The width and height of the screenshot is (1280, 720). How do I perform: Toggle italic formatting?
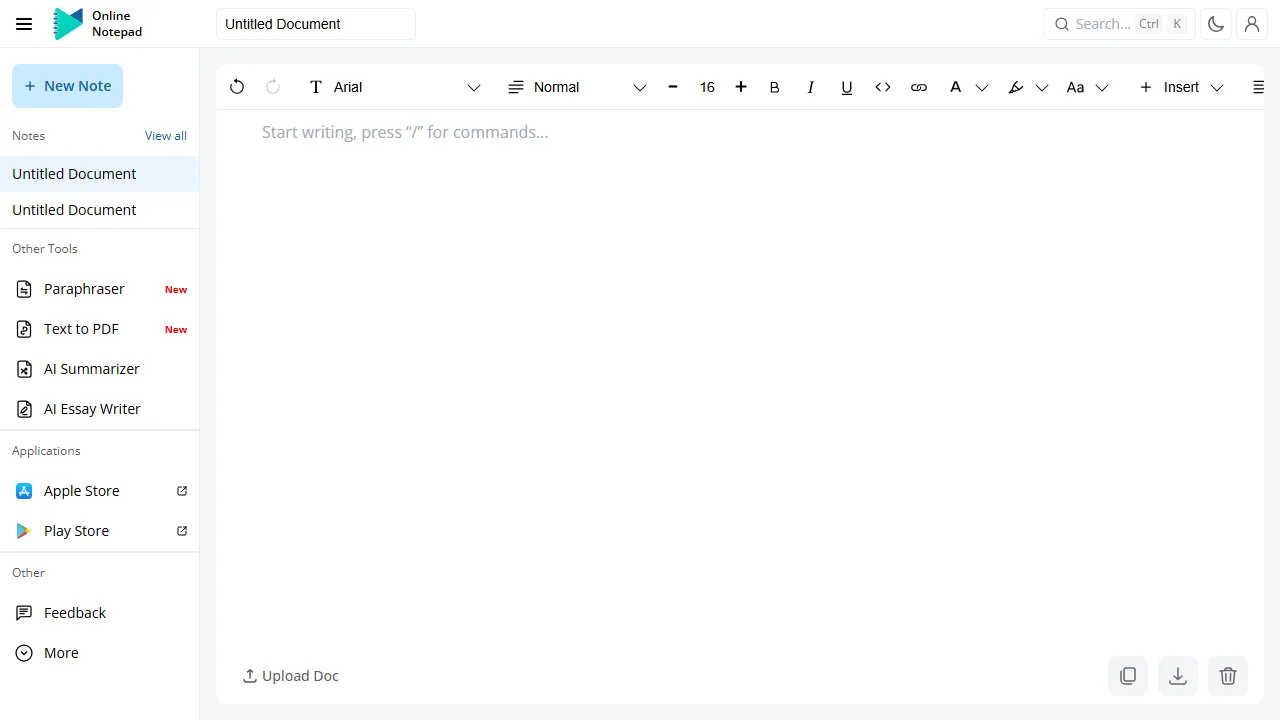810,87
